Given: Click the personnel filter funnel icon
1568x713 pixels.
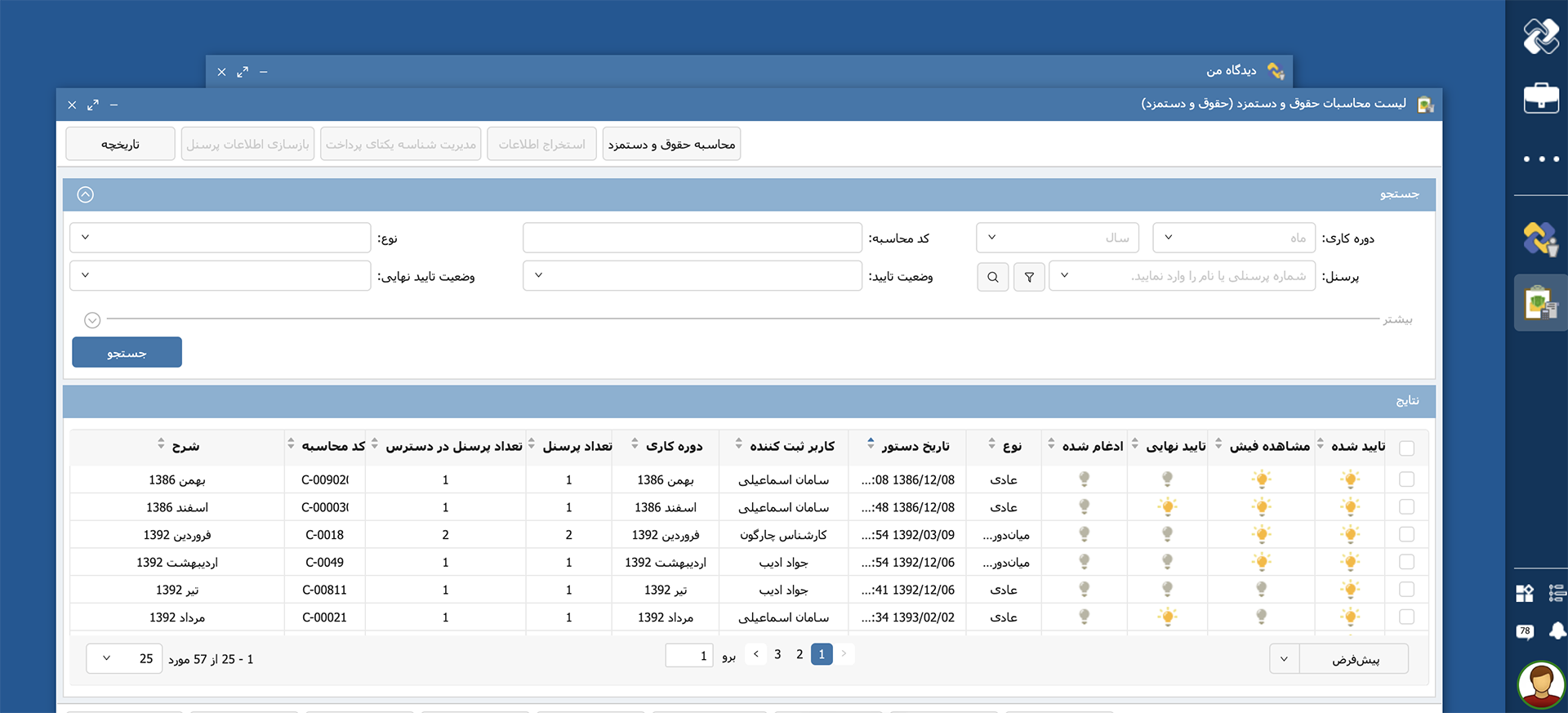Looking at the screenshot, I should point(1029,277).
